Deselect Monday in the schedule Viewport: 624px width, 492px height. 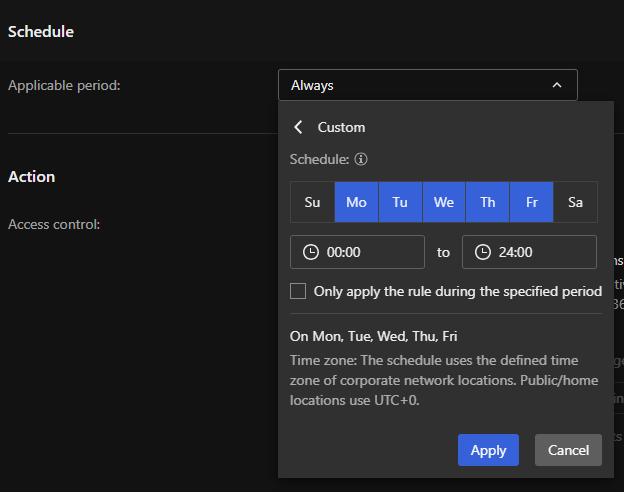tap(356, 202)
